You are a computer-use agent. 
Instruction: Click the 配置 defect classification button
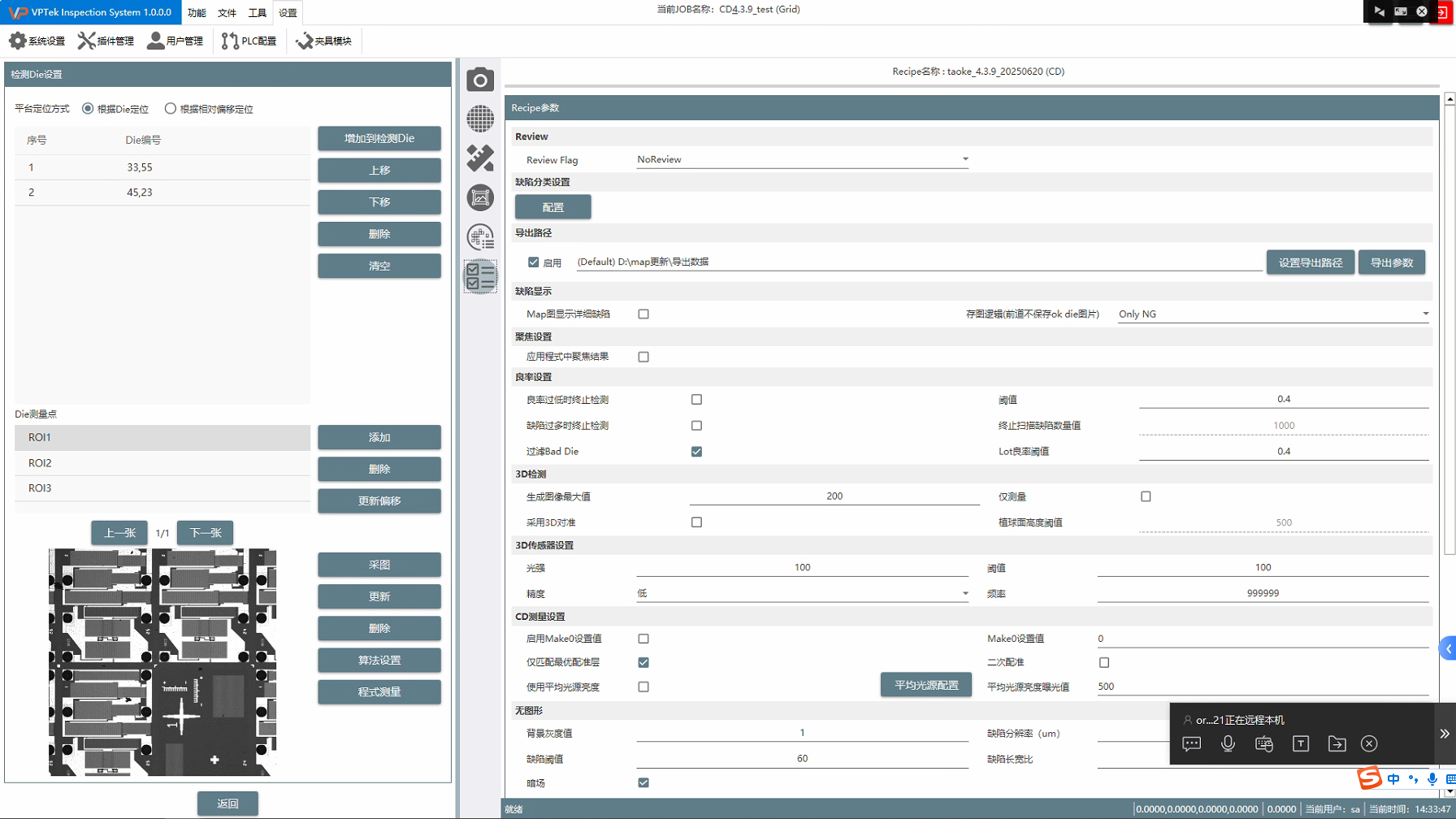[552, 207]
